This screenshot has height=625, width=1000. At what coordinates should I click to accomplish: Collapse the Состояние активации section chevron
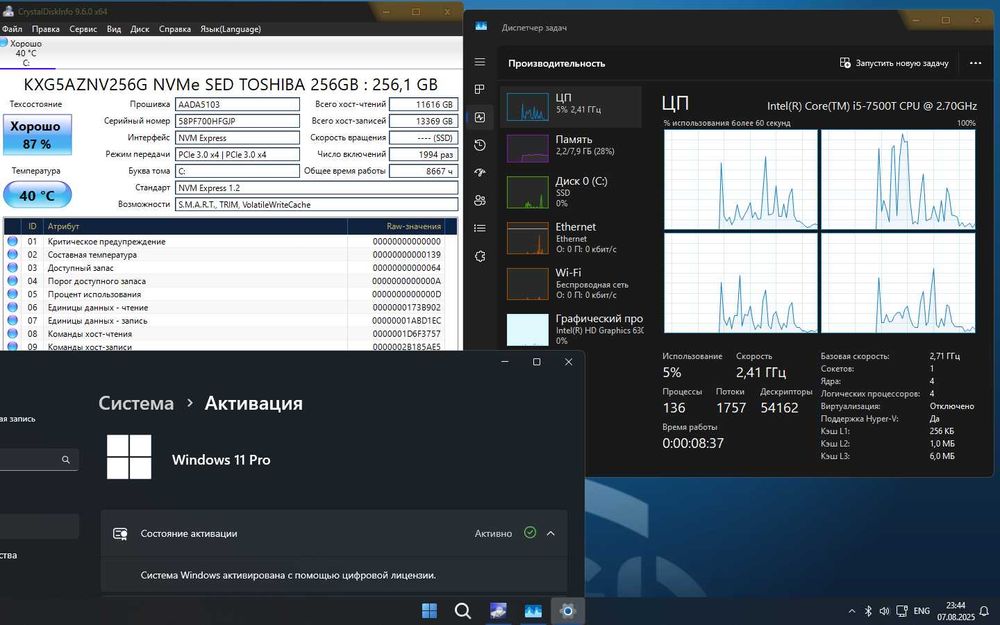(x=550, y=533)
